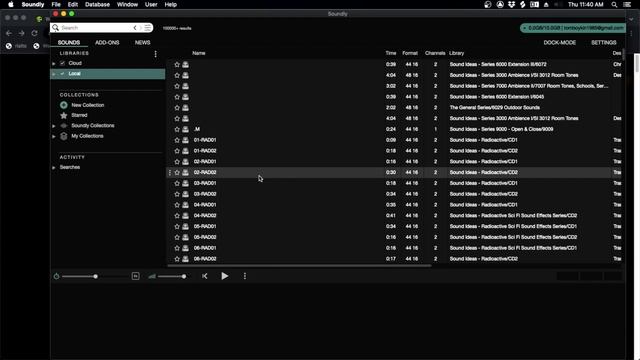Click the pitch reset icon
640x360 pixels.
[56, 276]
